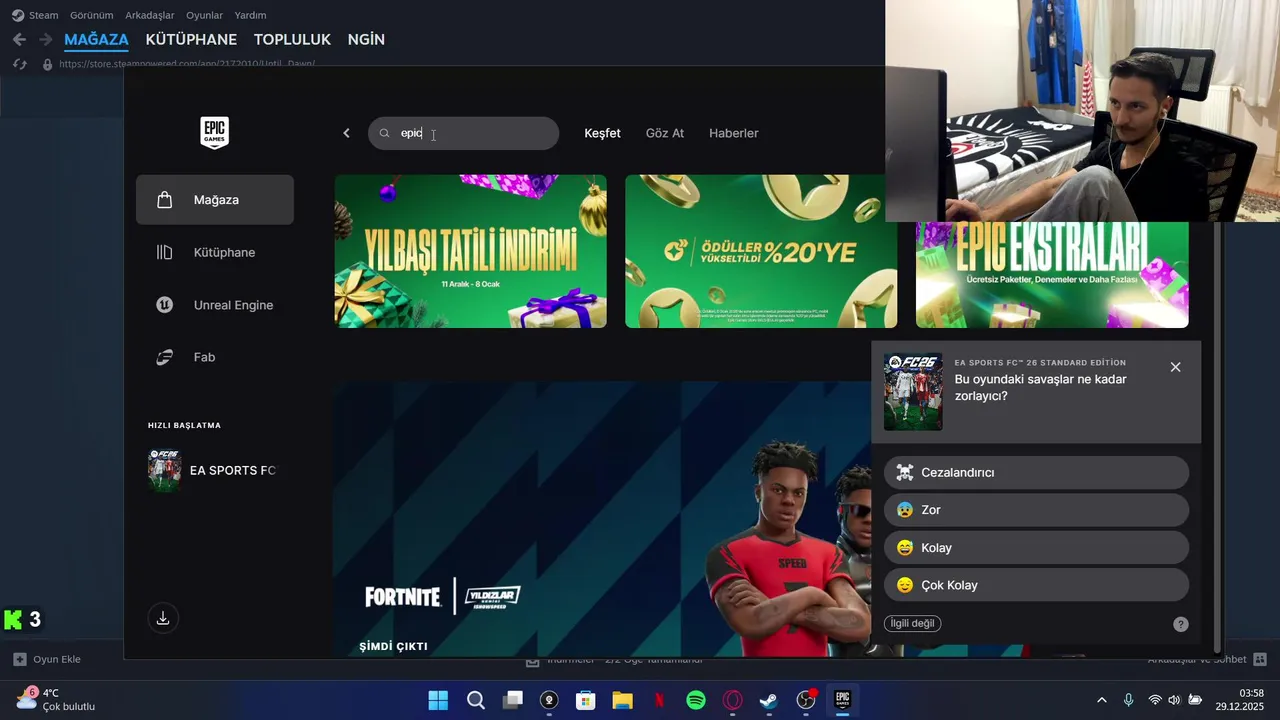Open Wi-Fi network tray icon
Screen dimensions: 1280x720
(x=1155, y=700)
